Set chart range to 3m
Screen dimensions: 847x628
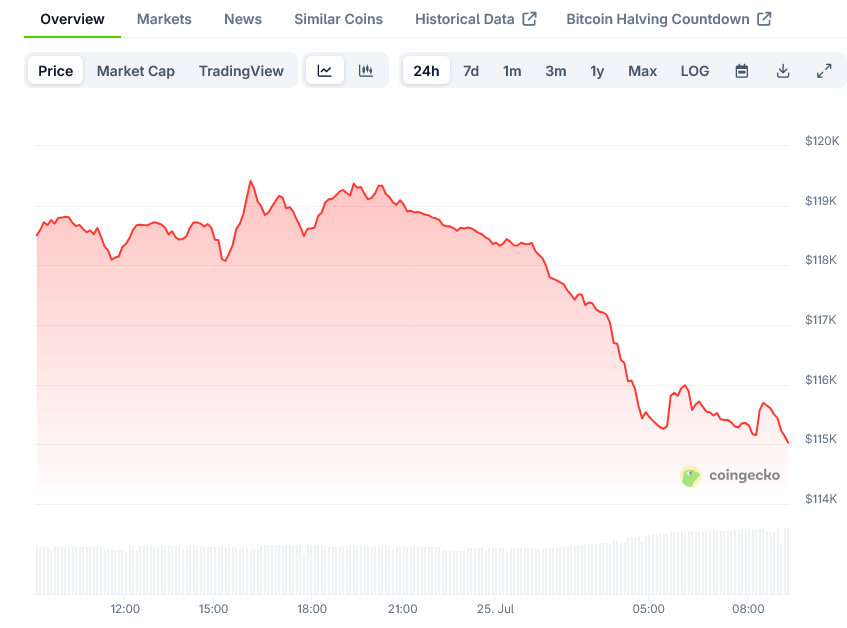pos(556,71)
